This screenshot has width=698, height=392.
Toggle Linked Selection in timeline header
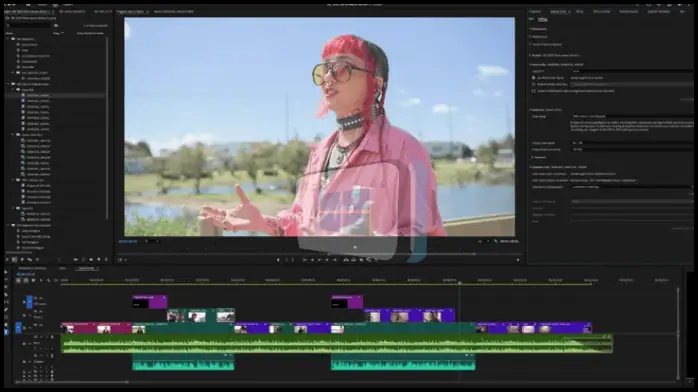[x=33, y=280]
